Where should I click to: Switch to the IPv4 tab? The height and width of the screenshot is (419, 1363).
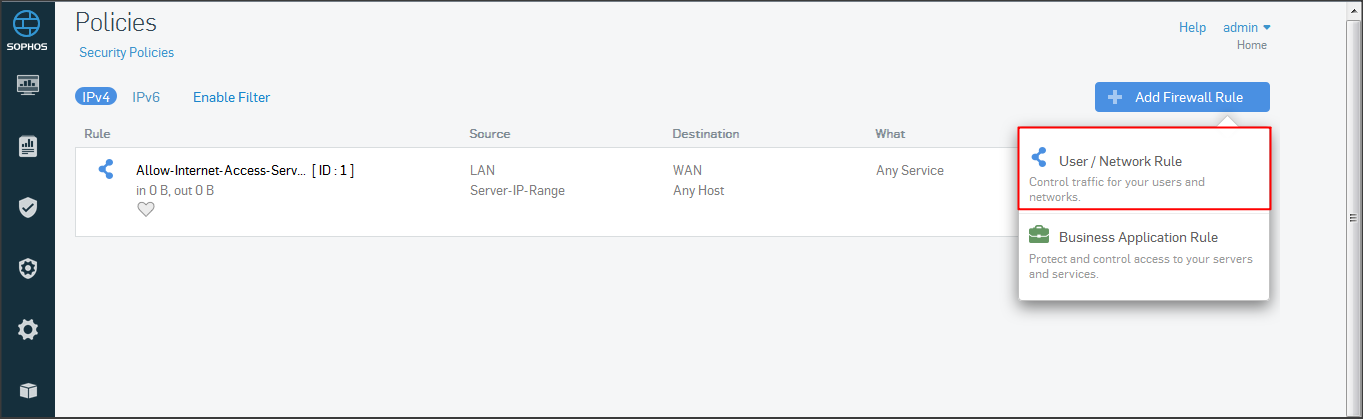click(x=96, y=97)
